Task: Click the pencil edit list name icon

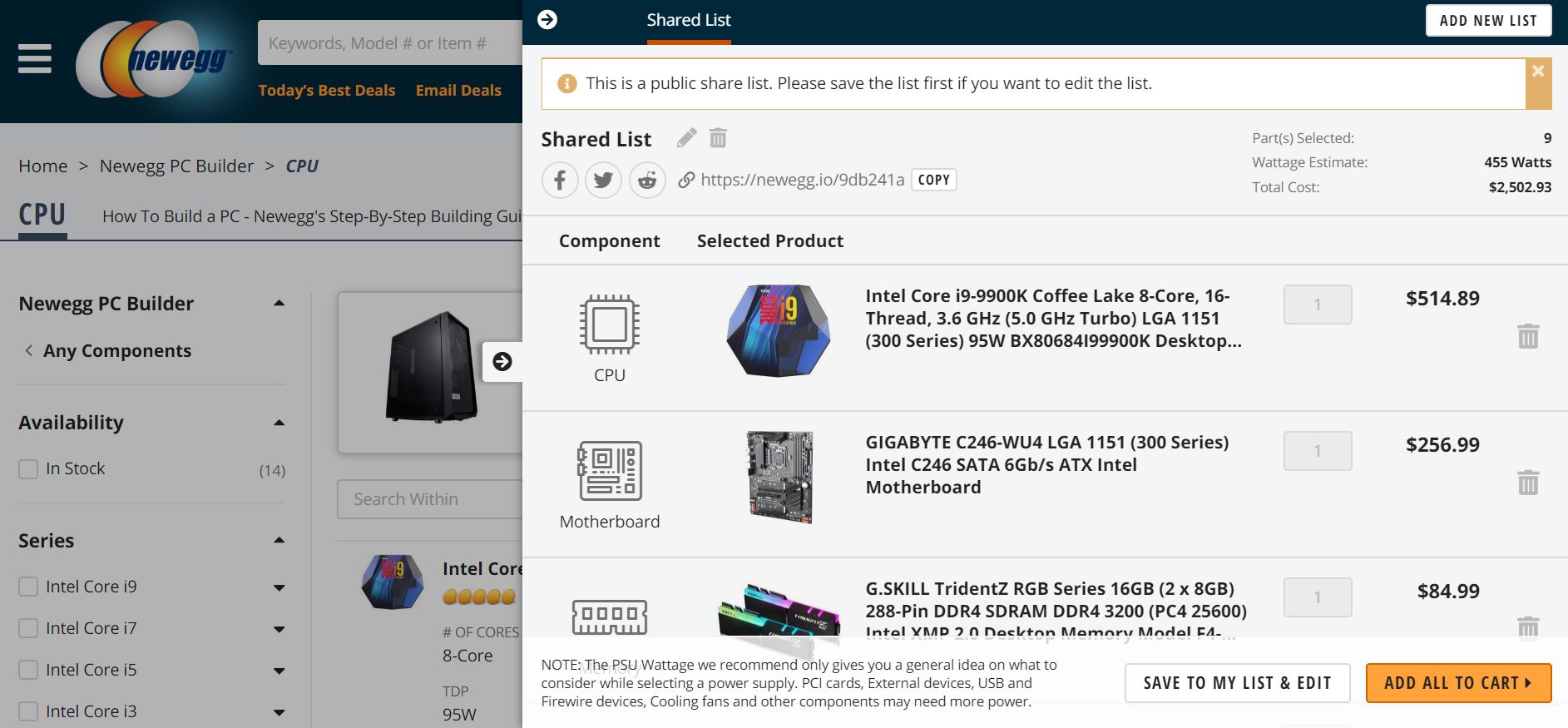Action: point(686,138)
